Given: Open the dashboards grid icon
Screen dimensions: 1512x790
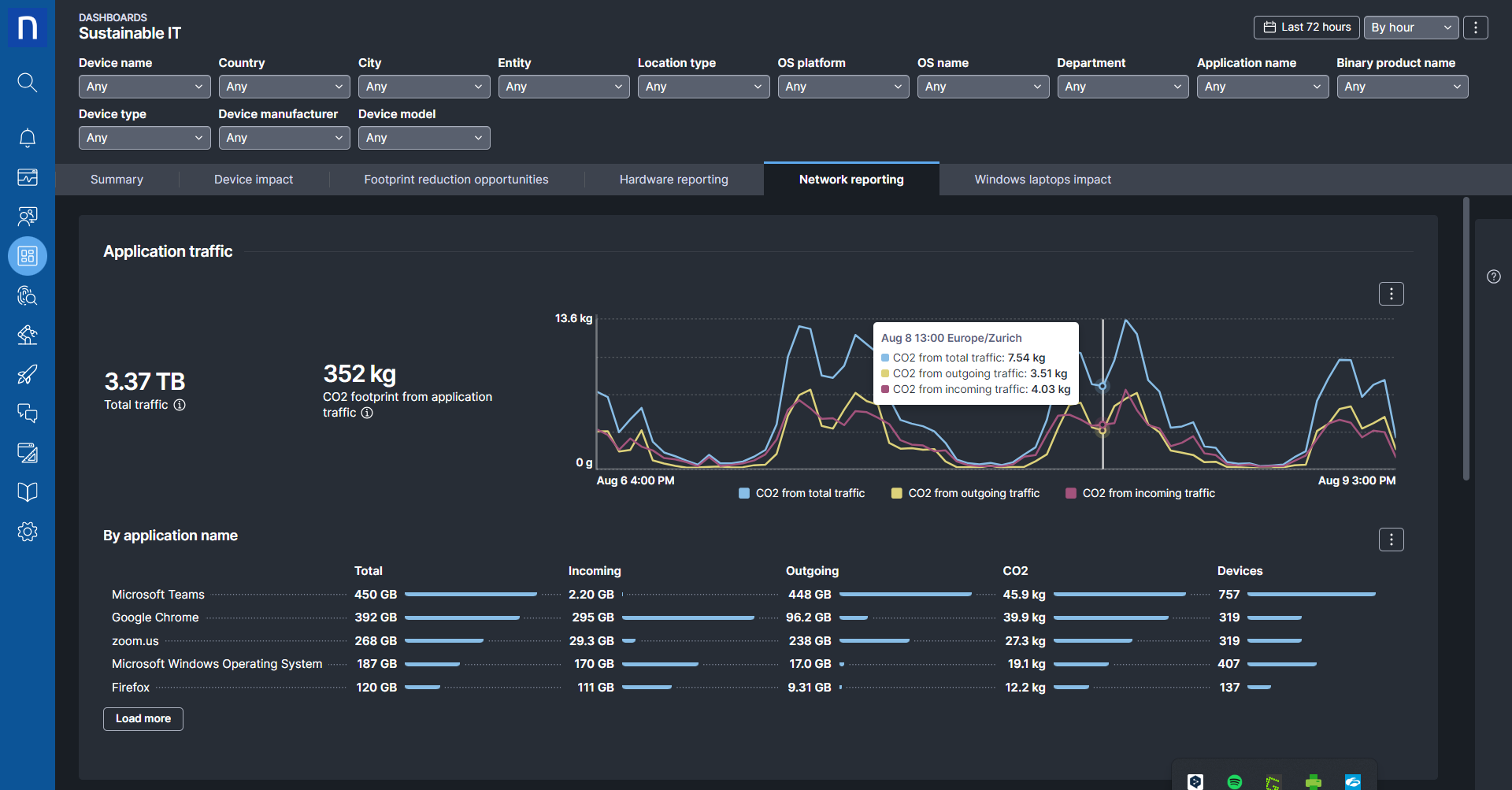Looking at the screenshot, I should pyautogui.click(x=27, y=256).
